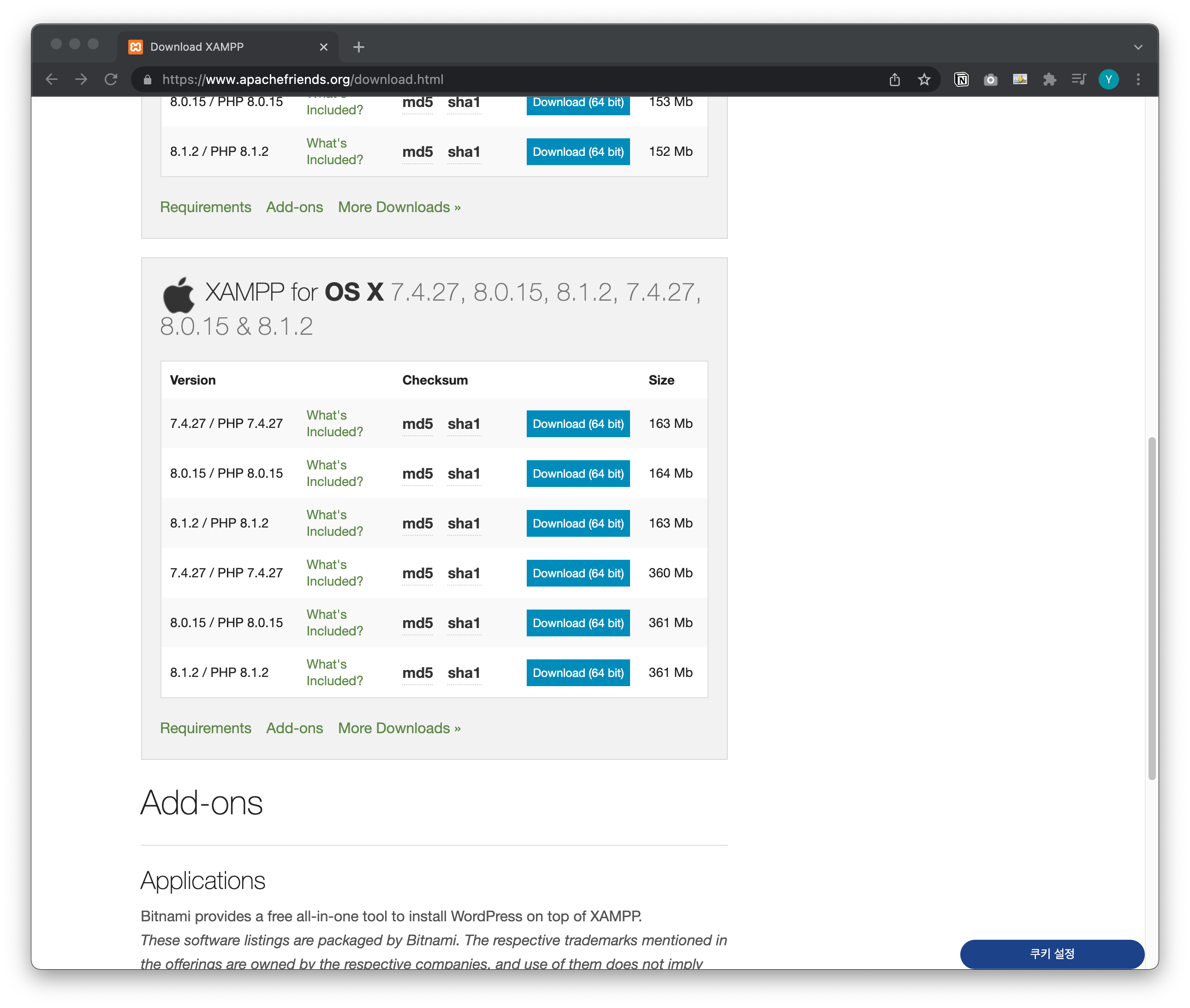This screenshot has height=1008, width=1190.
Task: Open Chrome three-dot menu
Action: pos(1138,79)
